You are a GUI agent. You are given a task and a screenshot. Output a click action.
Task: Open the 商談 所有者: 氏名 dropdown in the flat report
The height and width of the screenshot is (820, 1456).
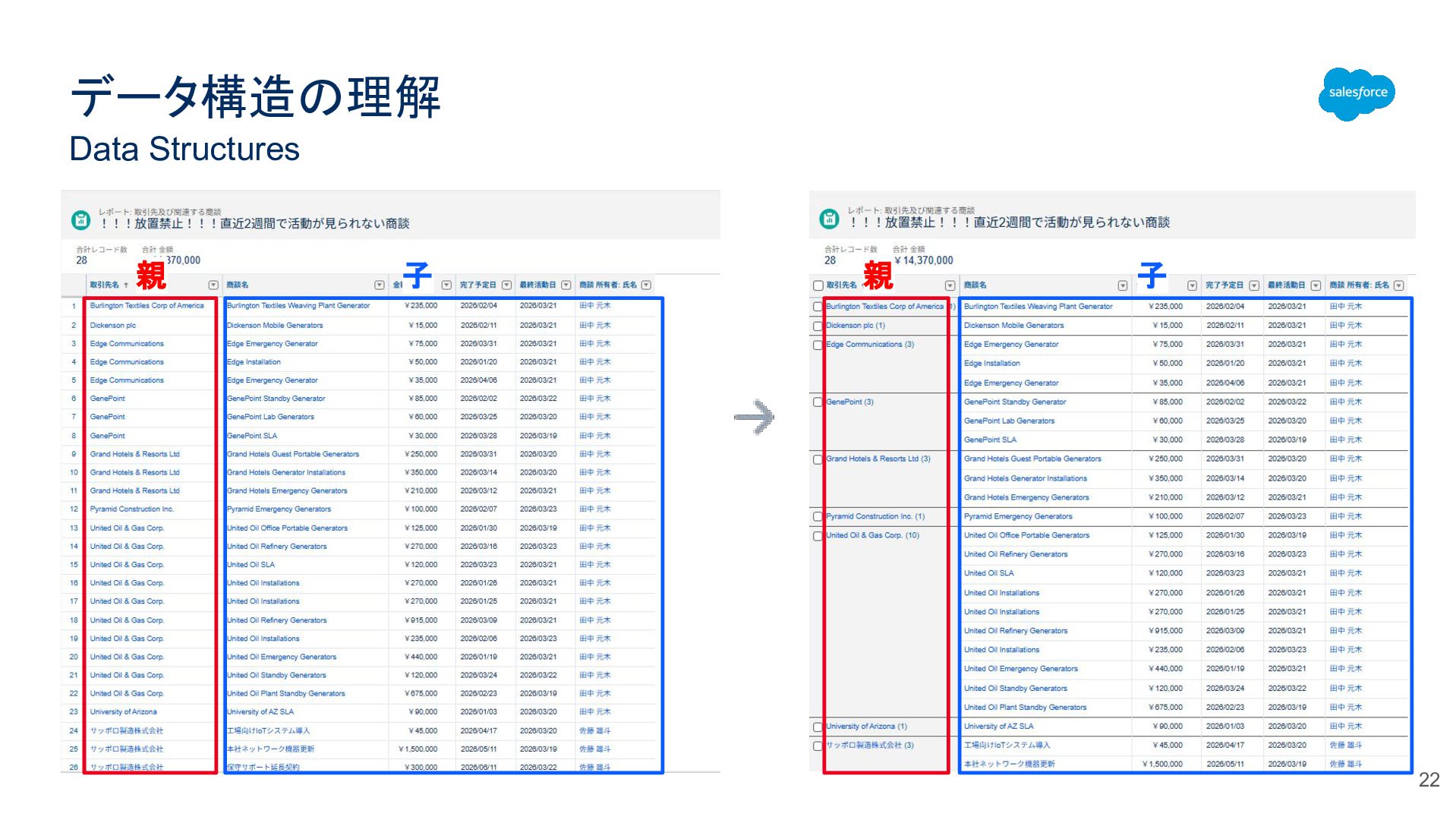pyautogui.click(x=646, y=285)
